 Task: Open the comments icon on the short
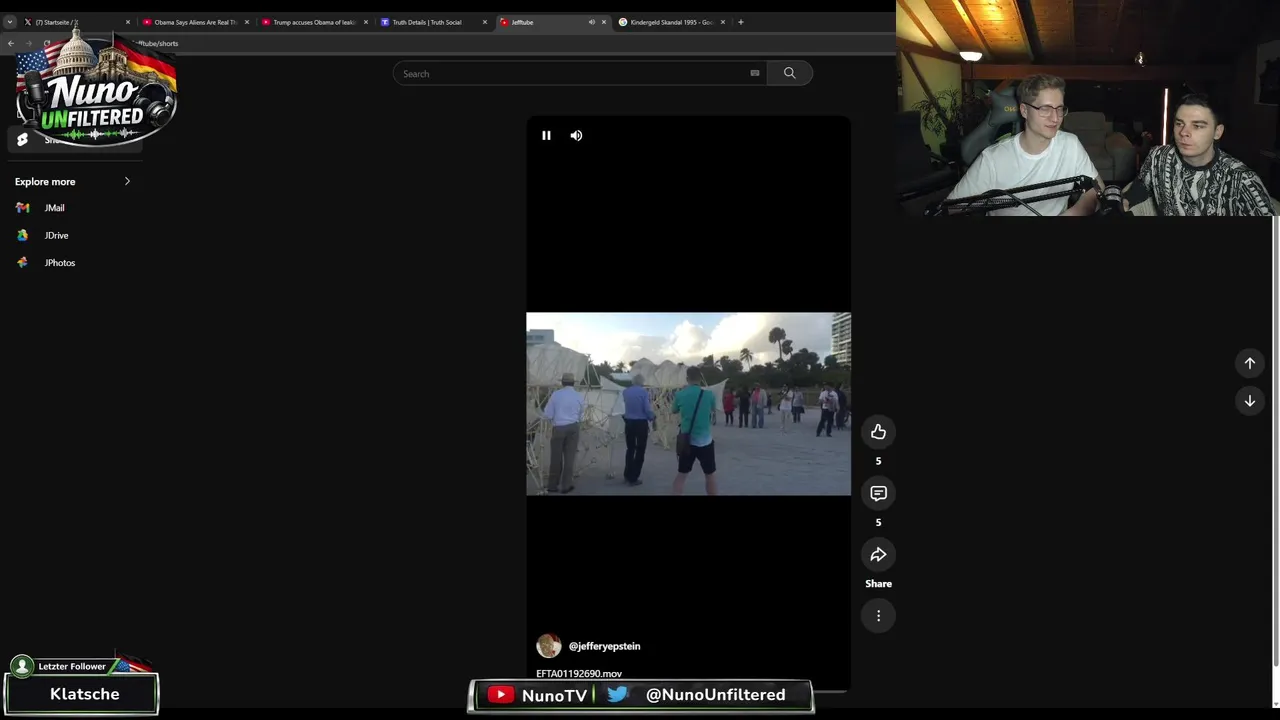[x=878, y=493]
